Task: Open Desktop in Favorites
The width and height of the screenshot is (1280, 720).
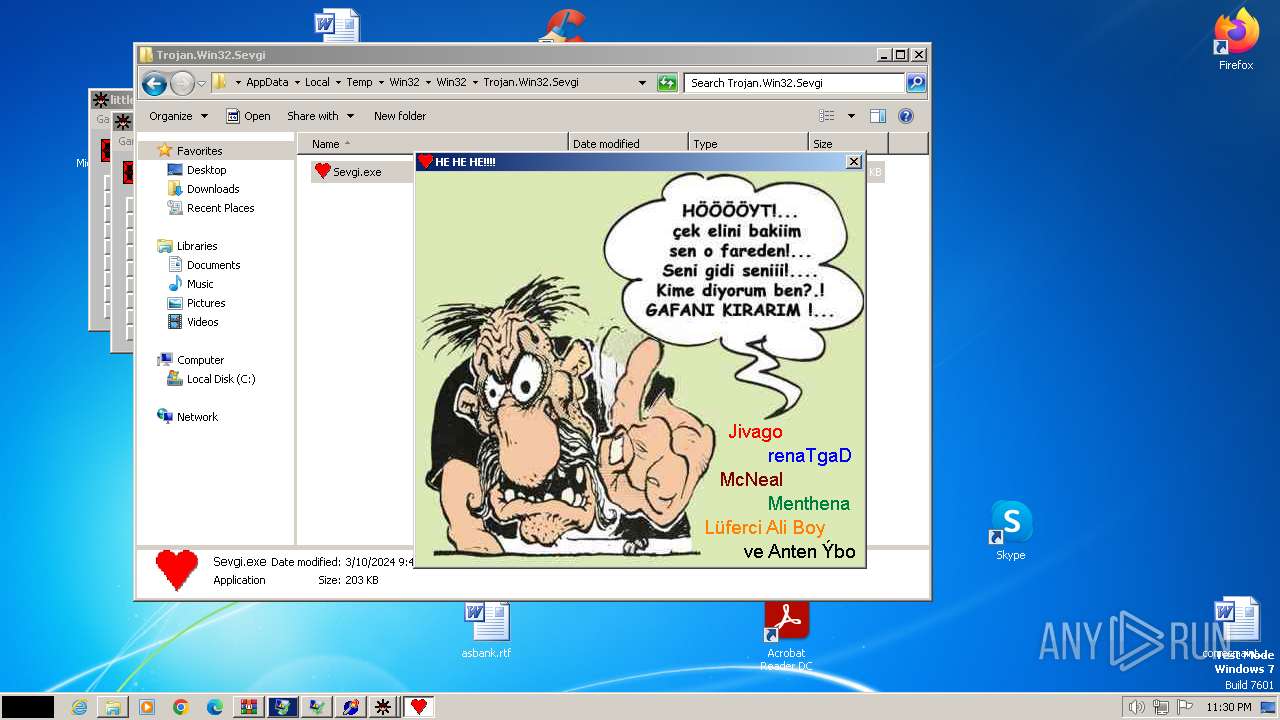Action: point(206,170)
